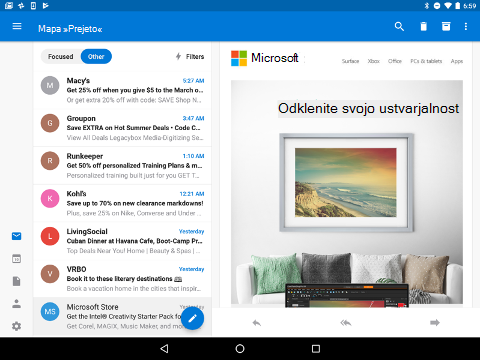Tap the status bar clock
Image resolution: width=480 pixels, height=360 pixels.
click(x=470, y=6)
